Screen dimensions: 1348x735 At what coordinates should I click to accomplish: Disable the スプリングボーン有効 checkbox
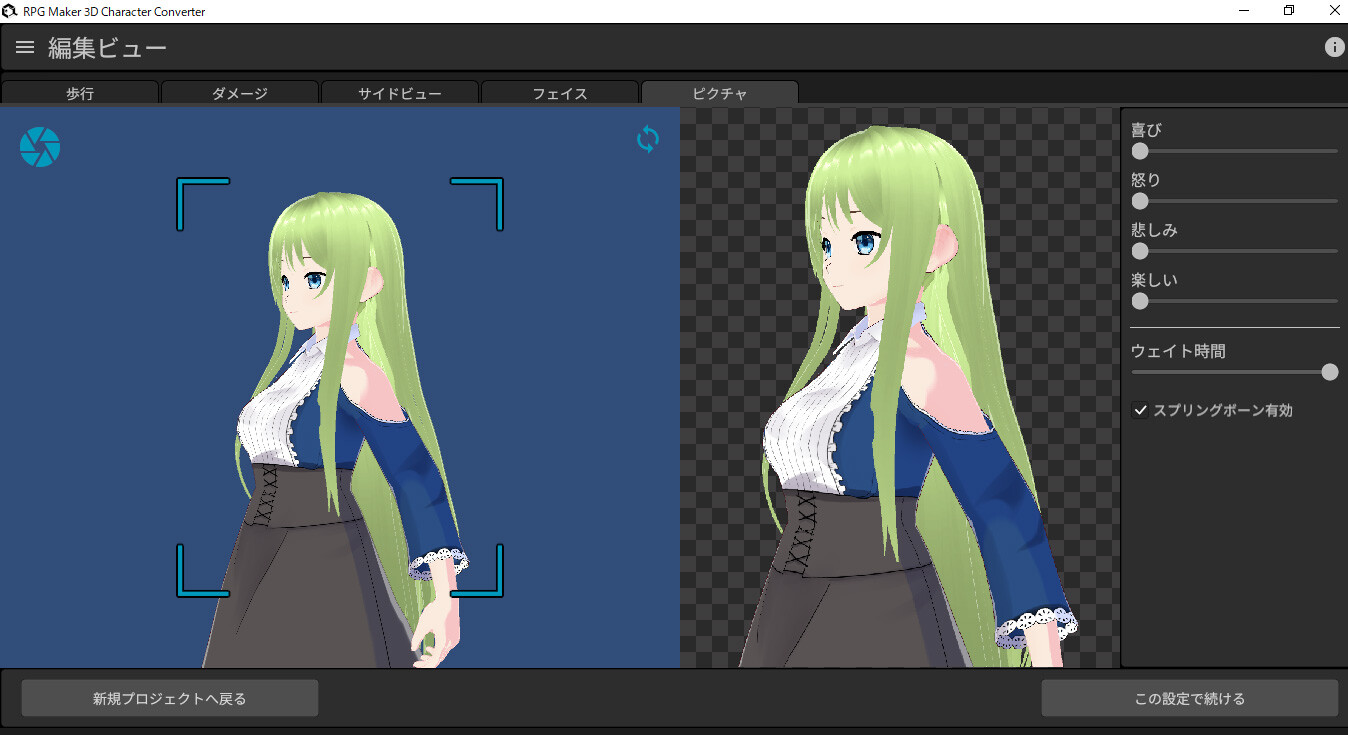[x=1141, y=410]
